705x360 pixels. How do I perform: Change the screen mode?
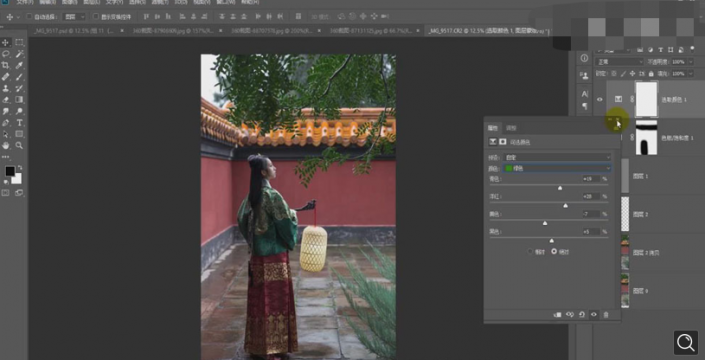point(19,193)
